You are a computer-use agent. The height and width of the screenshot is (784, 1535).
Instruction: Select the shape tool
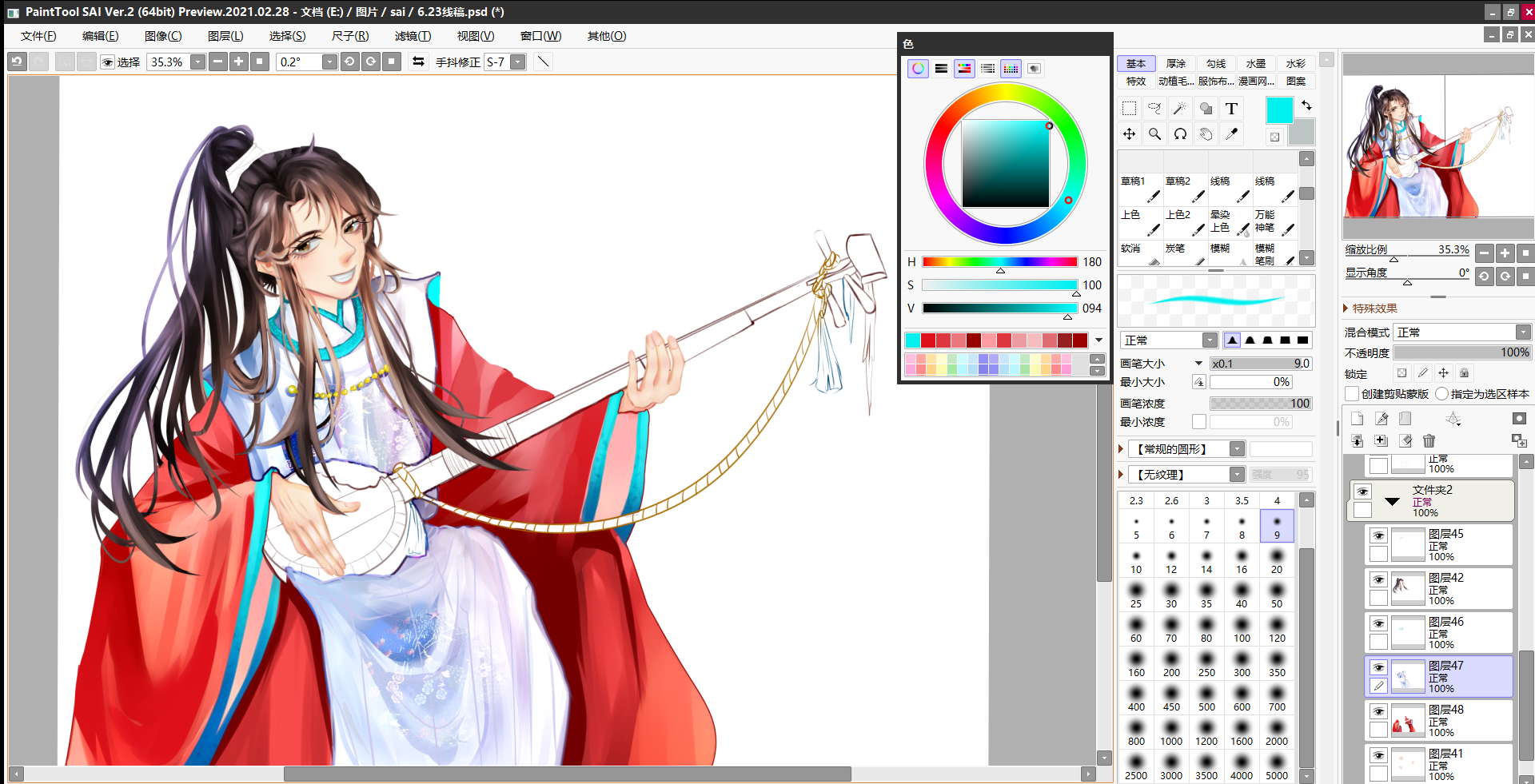pyautogui.click(x=1206, y=109)
